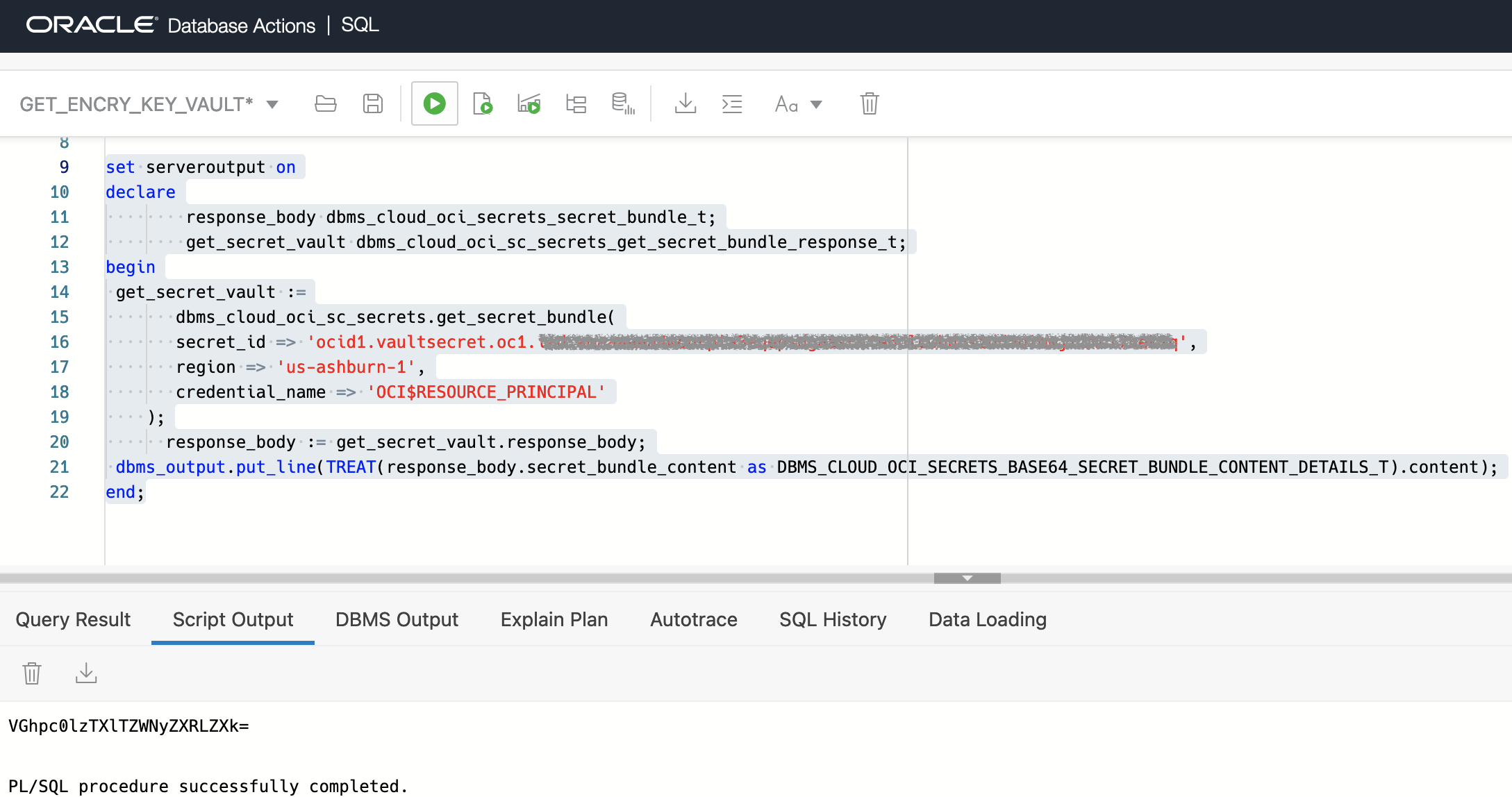Screen dimensions: 1512x797
Task: Select the SQL History tab
Action: (x=833, y=619)
